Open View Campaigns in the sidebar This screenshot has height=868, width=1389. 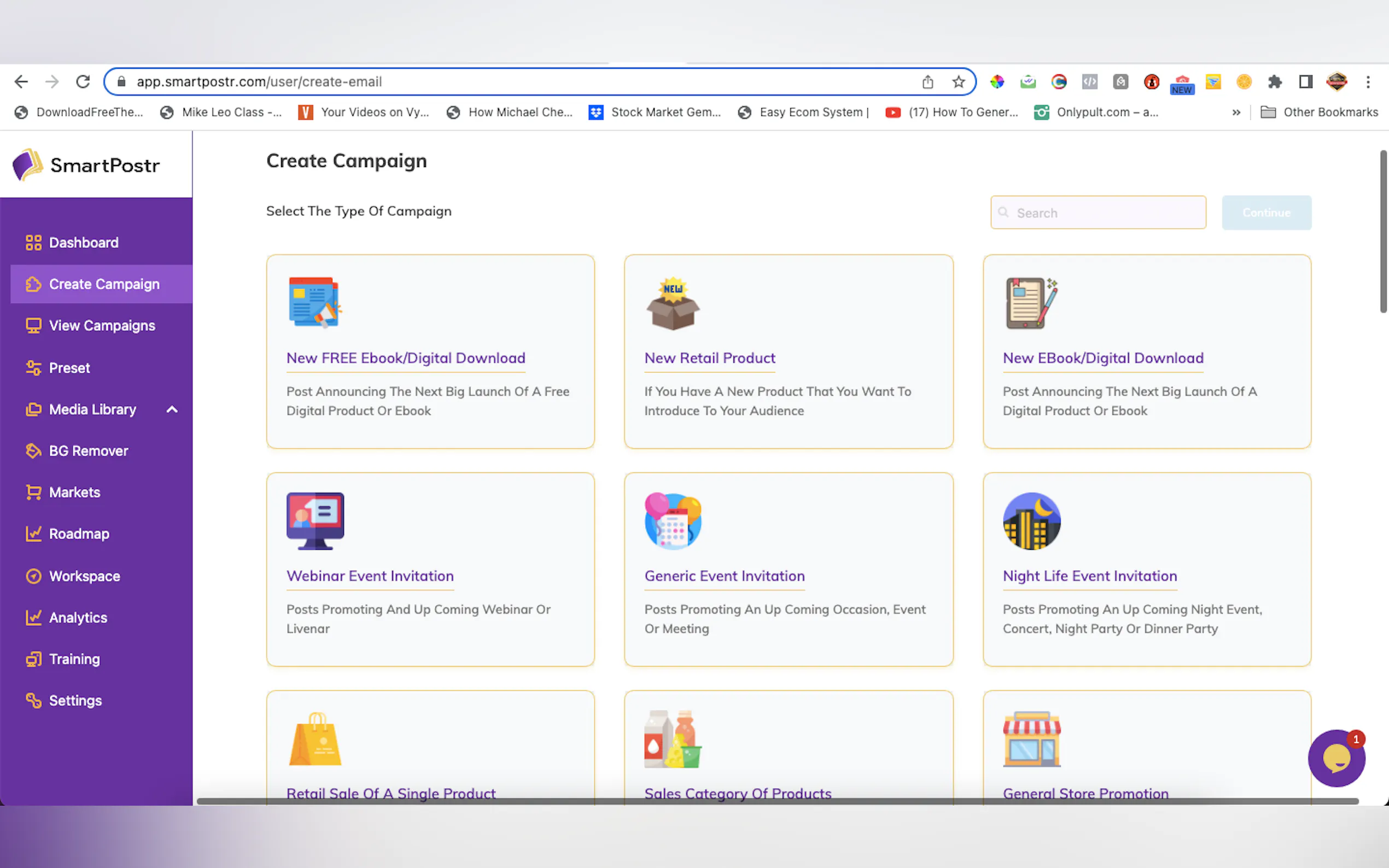coord(102,326)
